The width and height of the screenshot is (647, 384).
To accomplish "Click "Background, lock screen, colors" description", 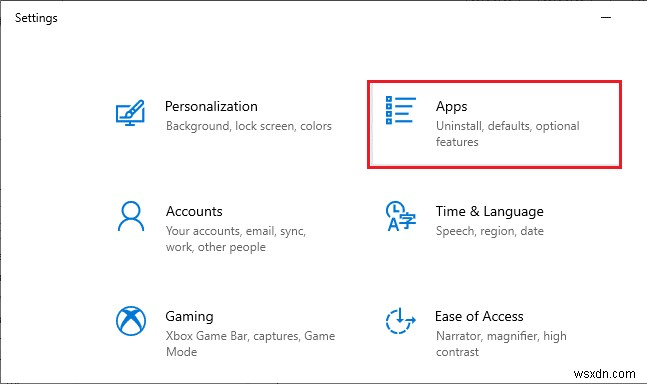I will click(249, 126).
